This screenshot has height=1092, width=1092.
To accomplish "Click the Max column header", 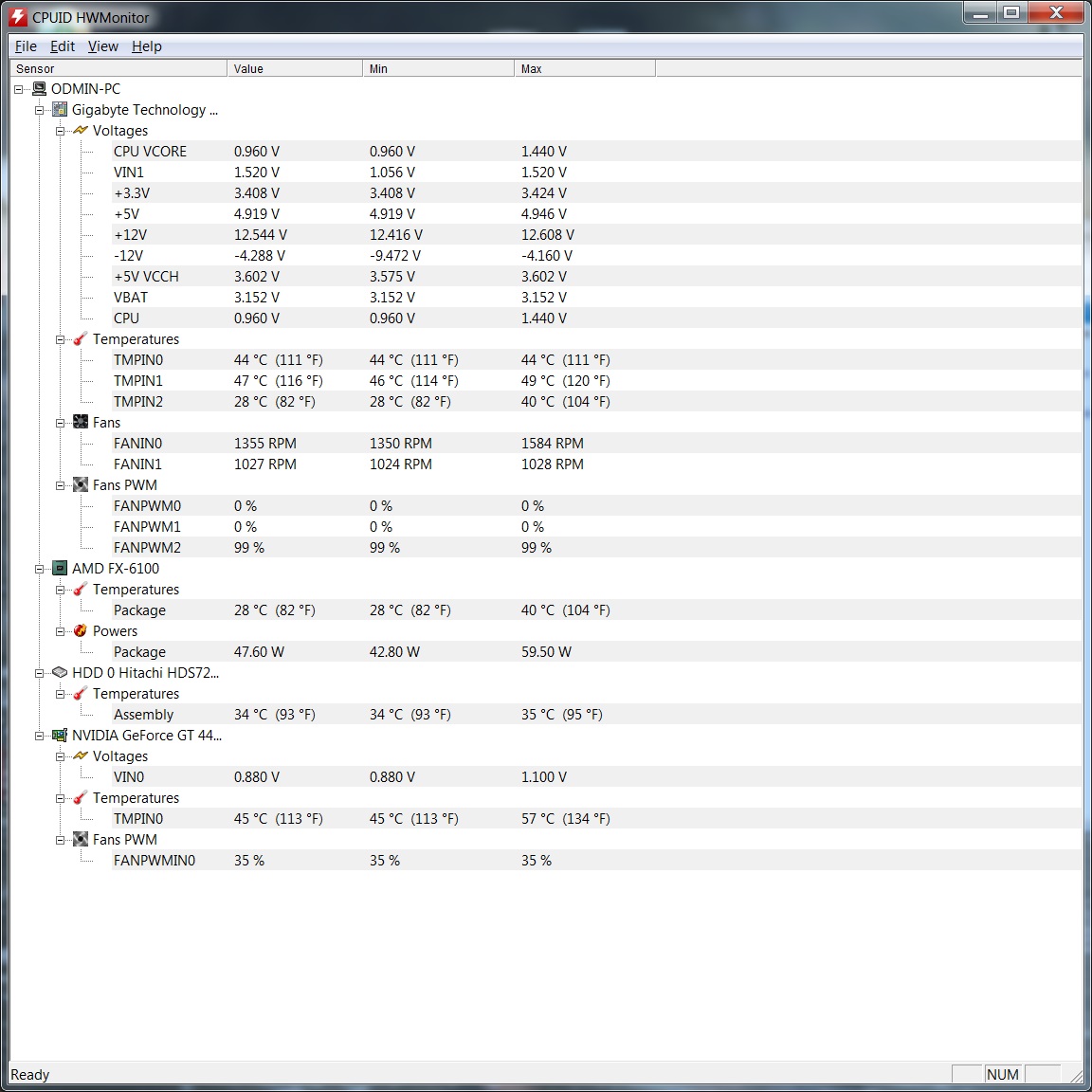I will click(x=584, y=69).
